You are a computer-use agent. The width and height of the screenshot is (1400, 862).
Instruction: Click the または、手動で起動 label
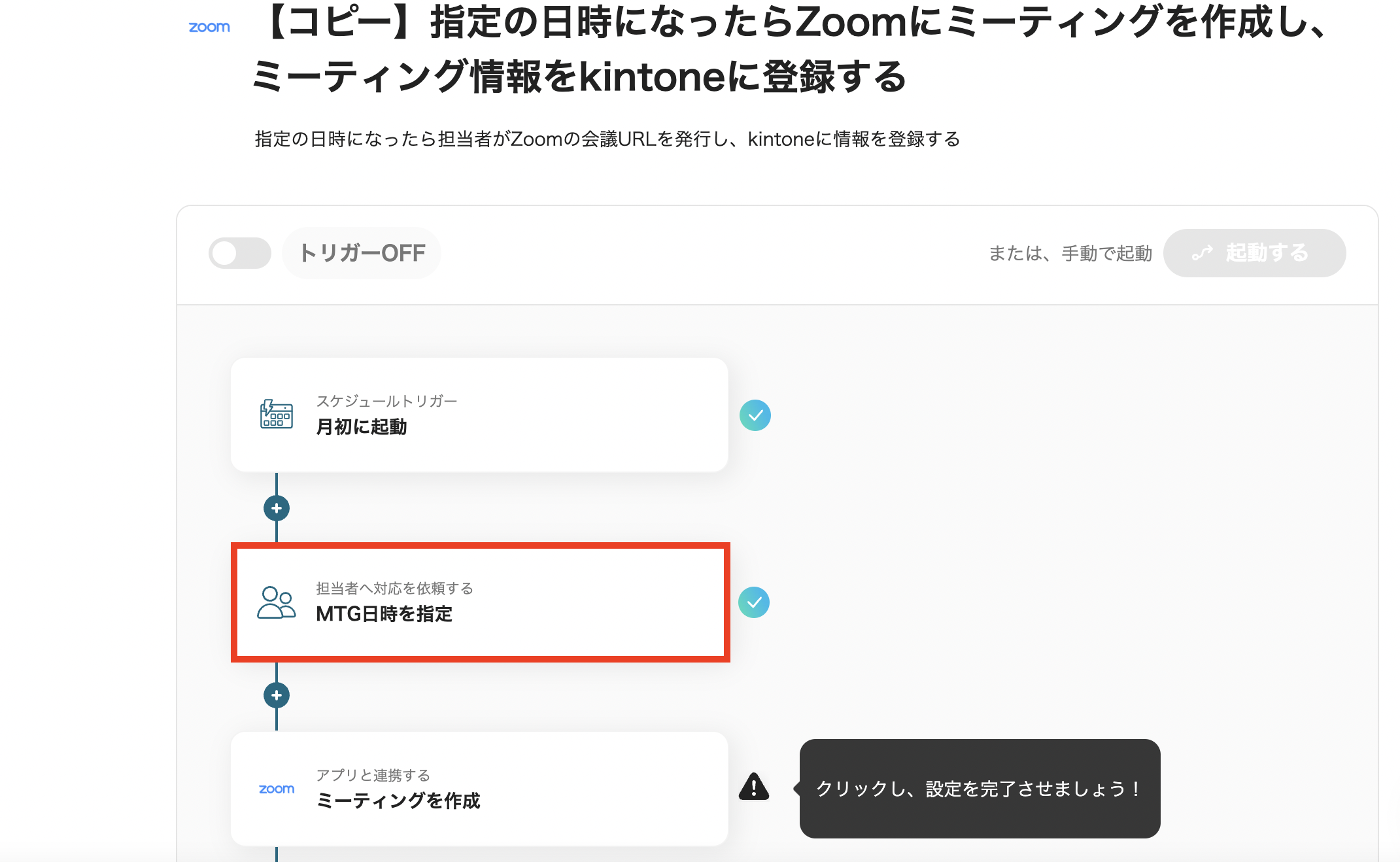(x=1070, y=253)
